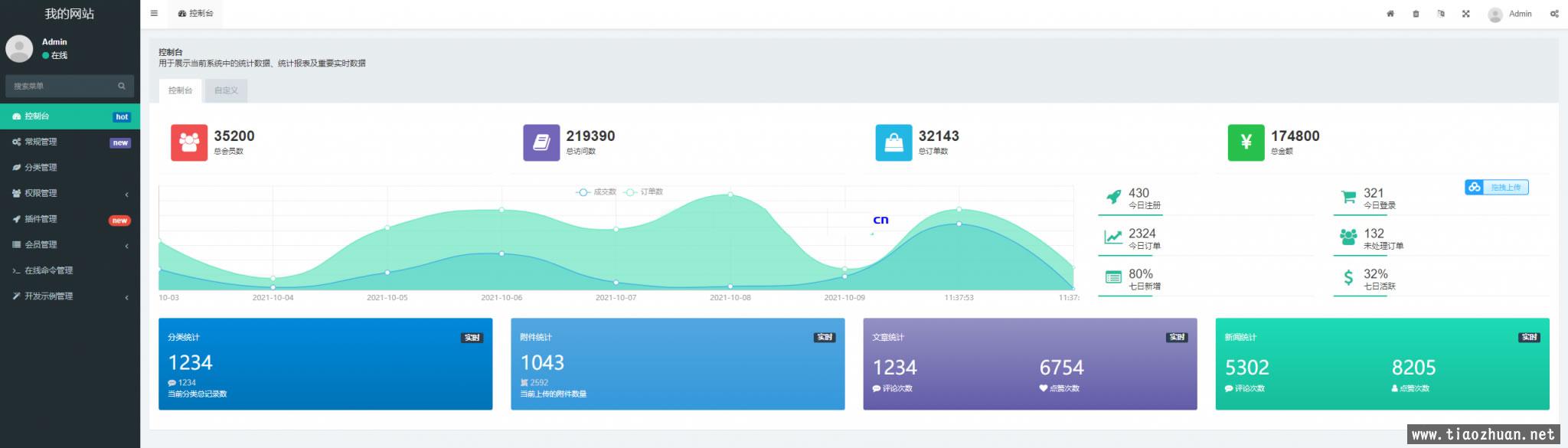Click the 实时 badge on 分类统计 card
Viewport: 1568px width, 448px height.
pos(472,338)
